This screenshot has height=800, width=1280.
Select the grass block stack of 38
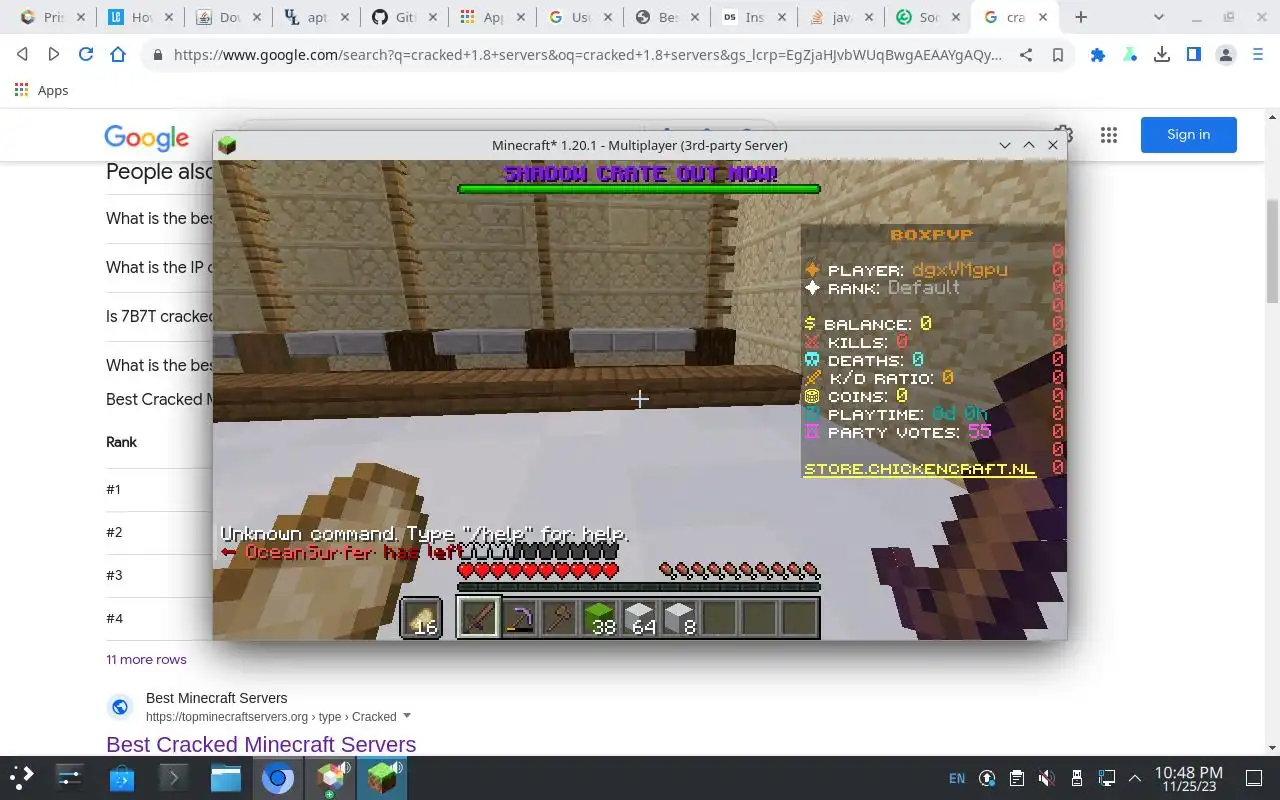point(599,617)
